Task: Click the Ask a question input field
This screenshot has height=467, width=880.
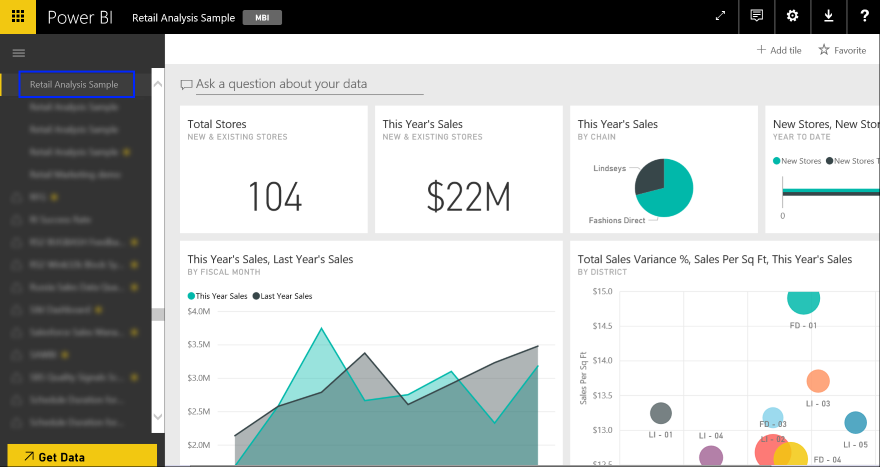Action: [x=288, y=84]
